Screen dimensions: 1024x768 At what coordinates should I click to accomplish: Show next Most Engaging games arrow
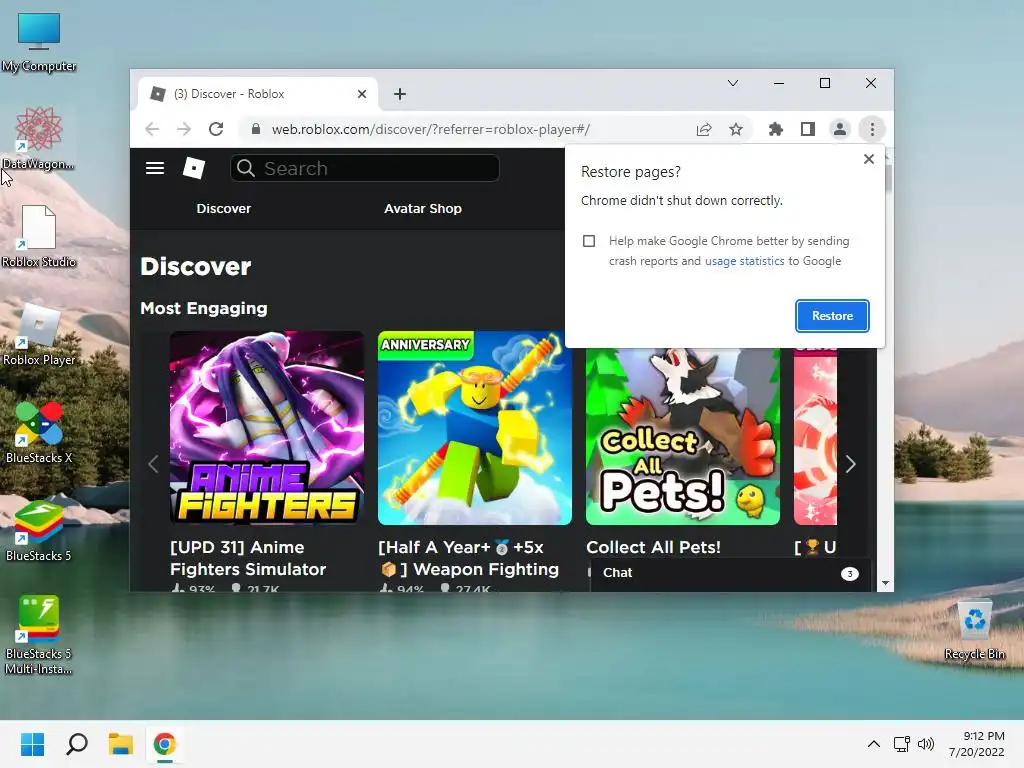(x=850, y=464)
